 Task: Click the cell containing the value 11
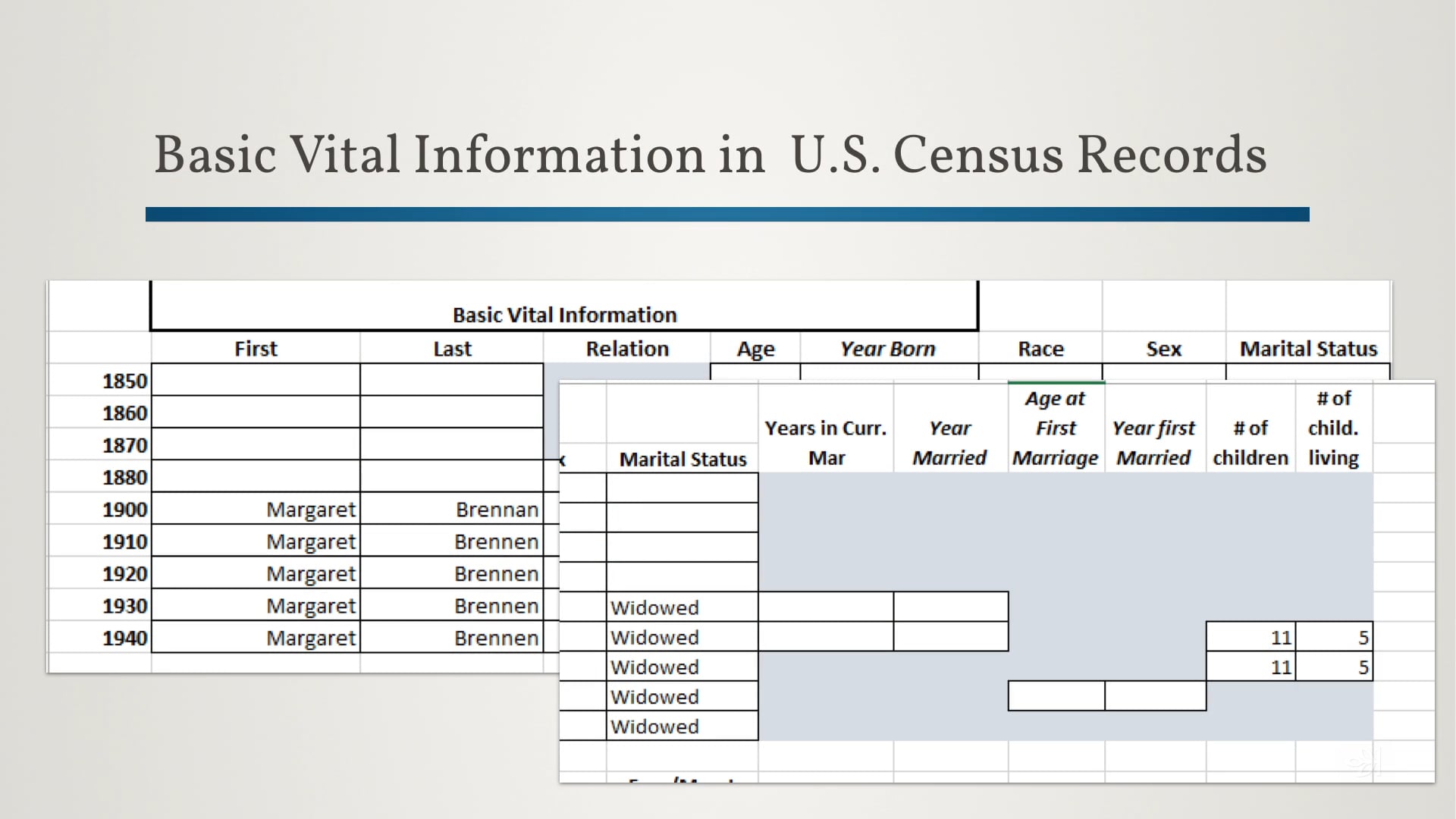click(x=1282, y=637)
